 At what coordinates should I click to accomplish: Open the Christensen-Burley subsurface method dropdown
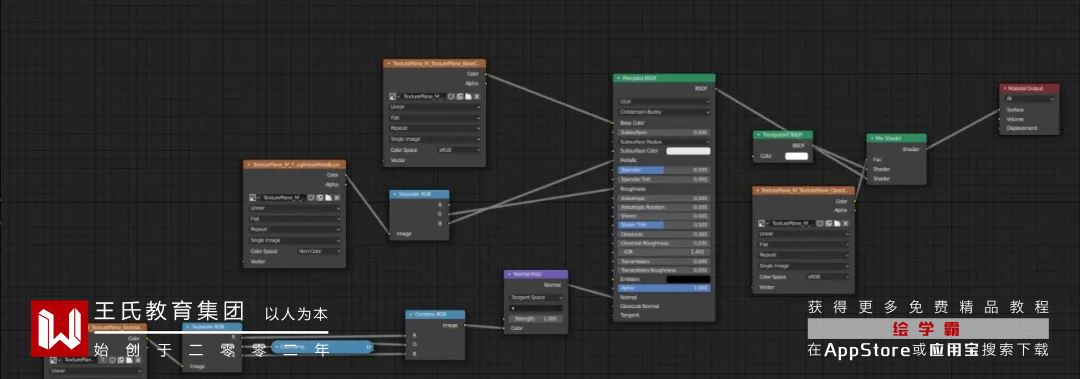pos(664,111)
